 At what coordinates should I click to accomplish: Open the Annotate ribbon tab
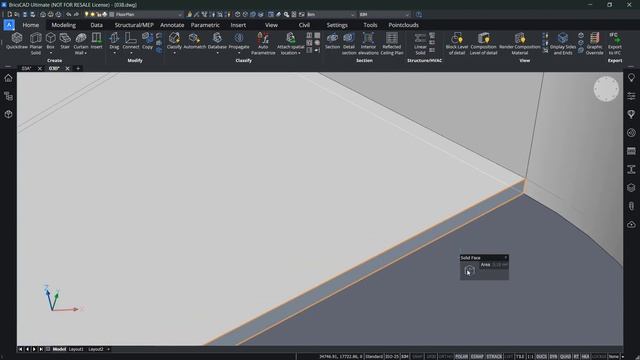click(172, 25)
